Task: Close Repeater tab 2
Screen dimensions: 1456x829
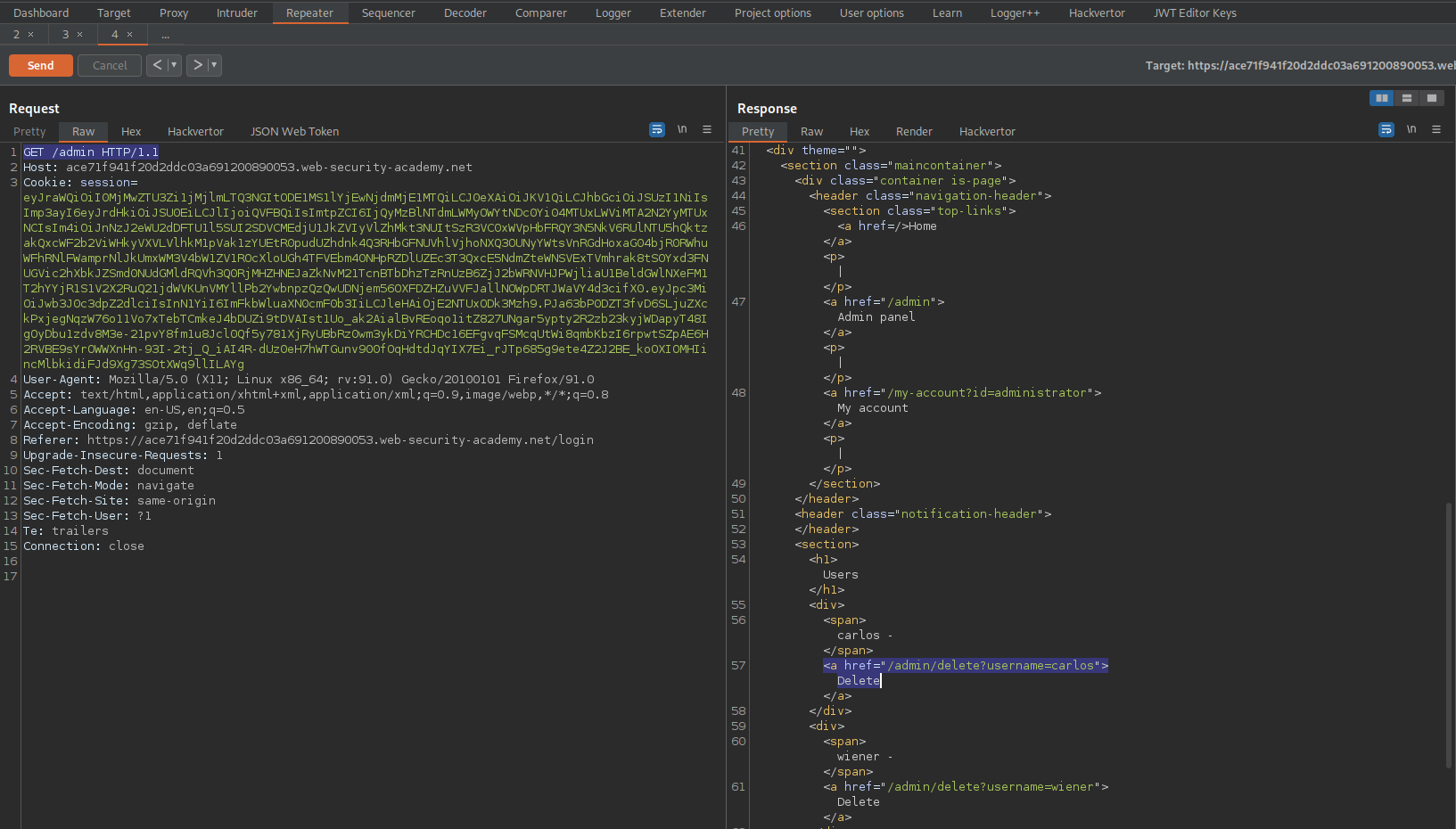Action: (x=30, y=35)
